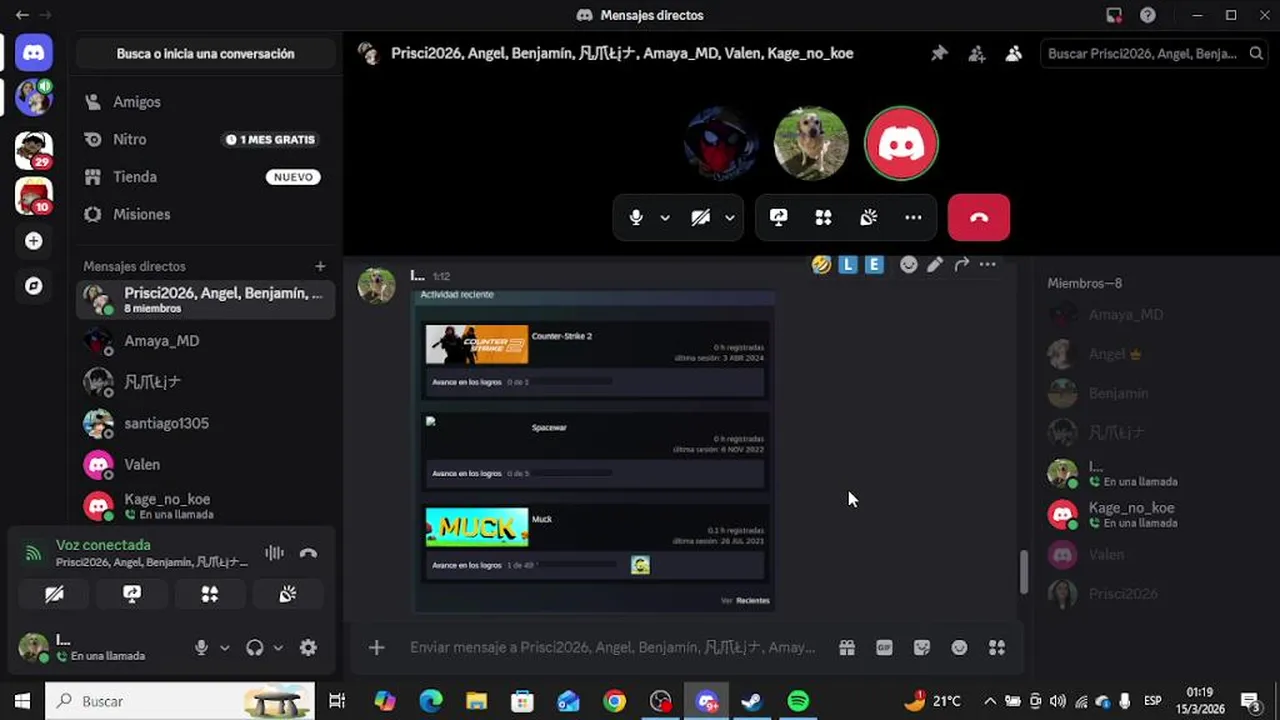Start an activity in call controls
This screenshot has height=720, width=1280.
tap(824, 218)
